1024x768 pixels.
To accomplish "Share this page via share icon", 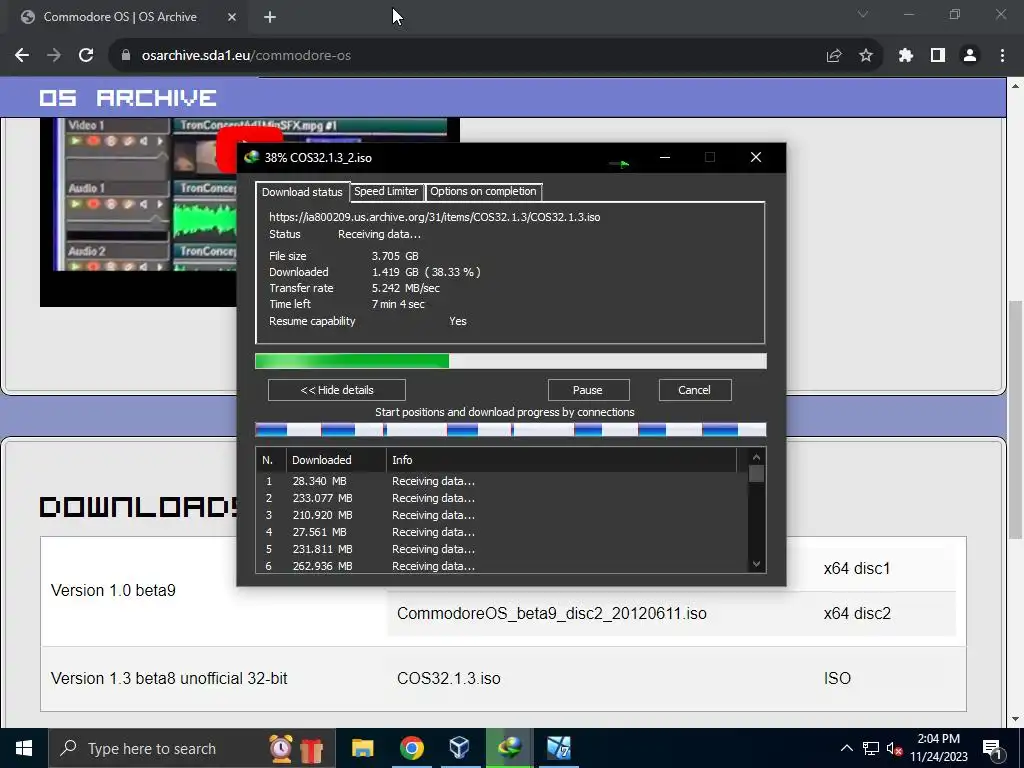I will click(834, 56).
